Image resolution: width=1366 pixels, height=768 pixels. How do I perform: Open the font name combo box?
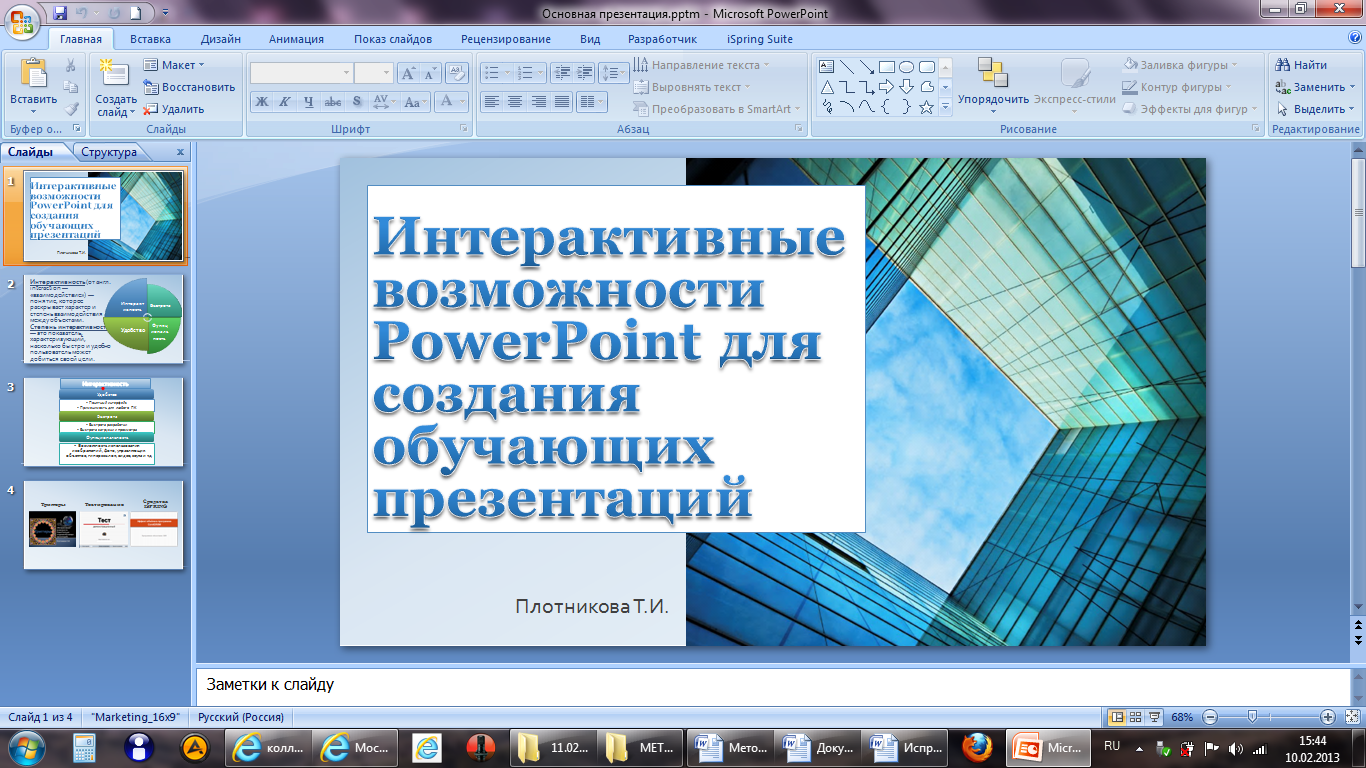tap(301, 73)
